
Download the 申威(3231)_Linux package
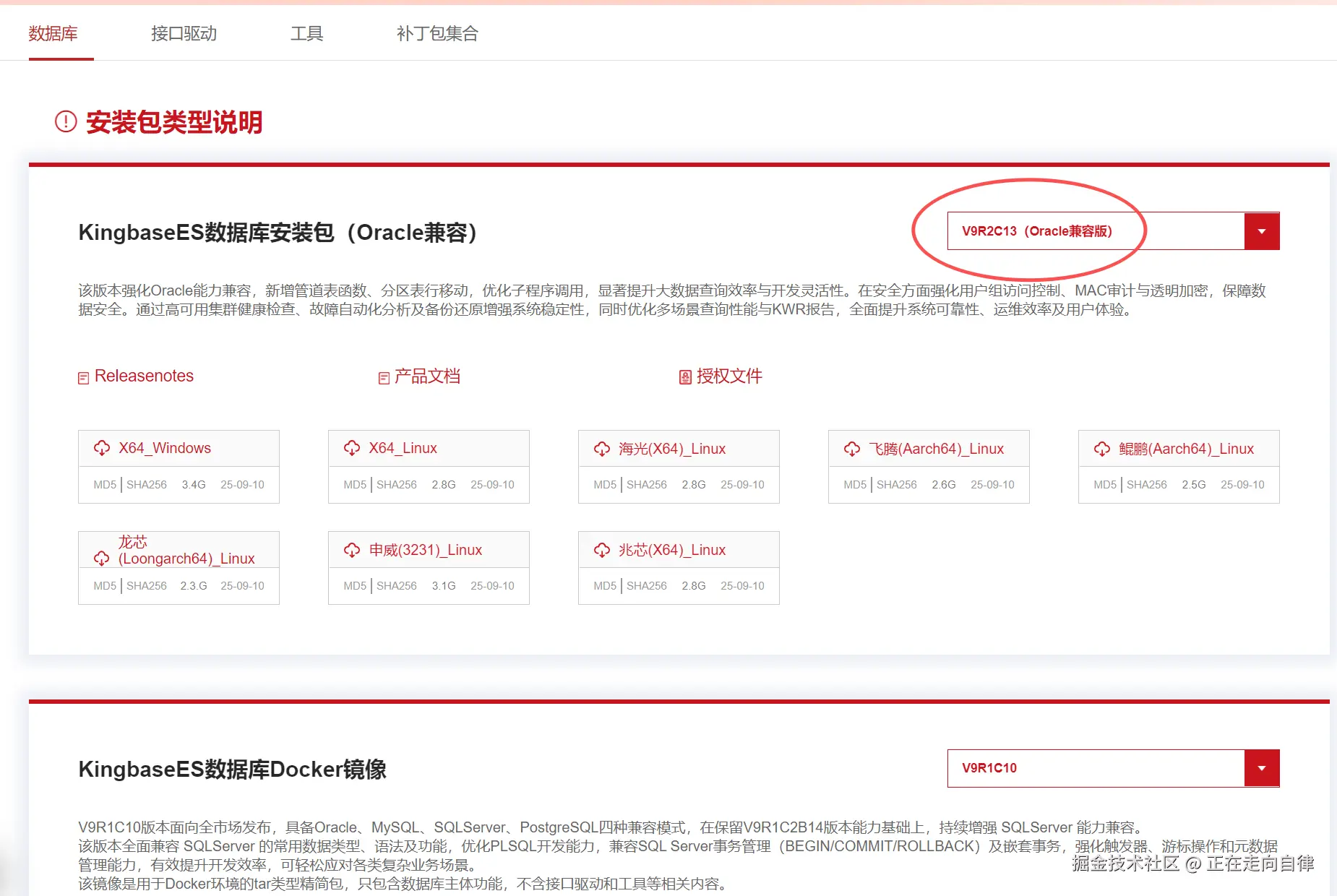pos(426,550)
